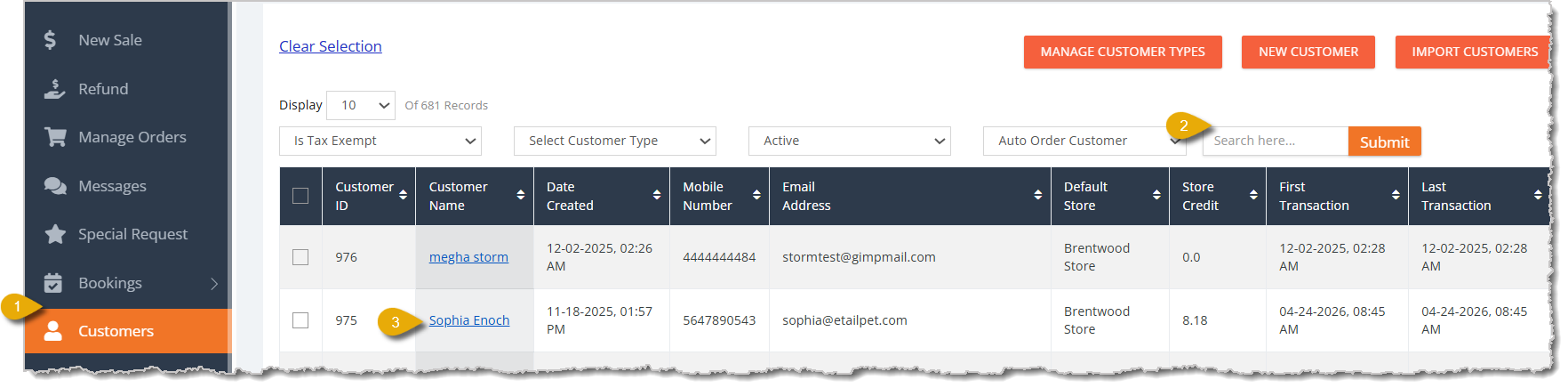Sort by Last Transaction arrows icon

pos(1538,195)
